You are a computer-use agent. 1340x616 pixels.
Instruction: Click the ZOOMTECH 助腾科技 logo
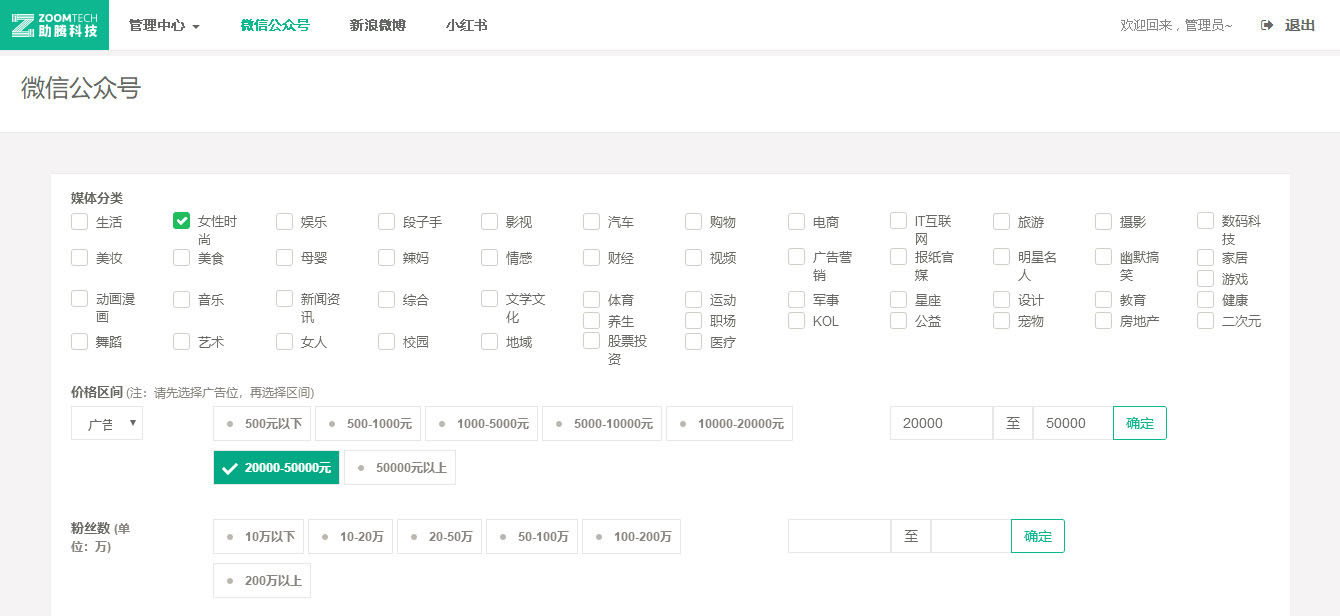coord(54,25)
